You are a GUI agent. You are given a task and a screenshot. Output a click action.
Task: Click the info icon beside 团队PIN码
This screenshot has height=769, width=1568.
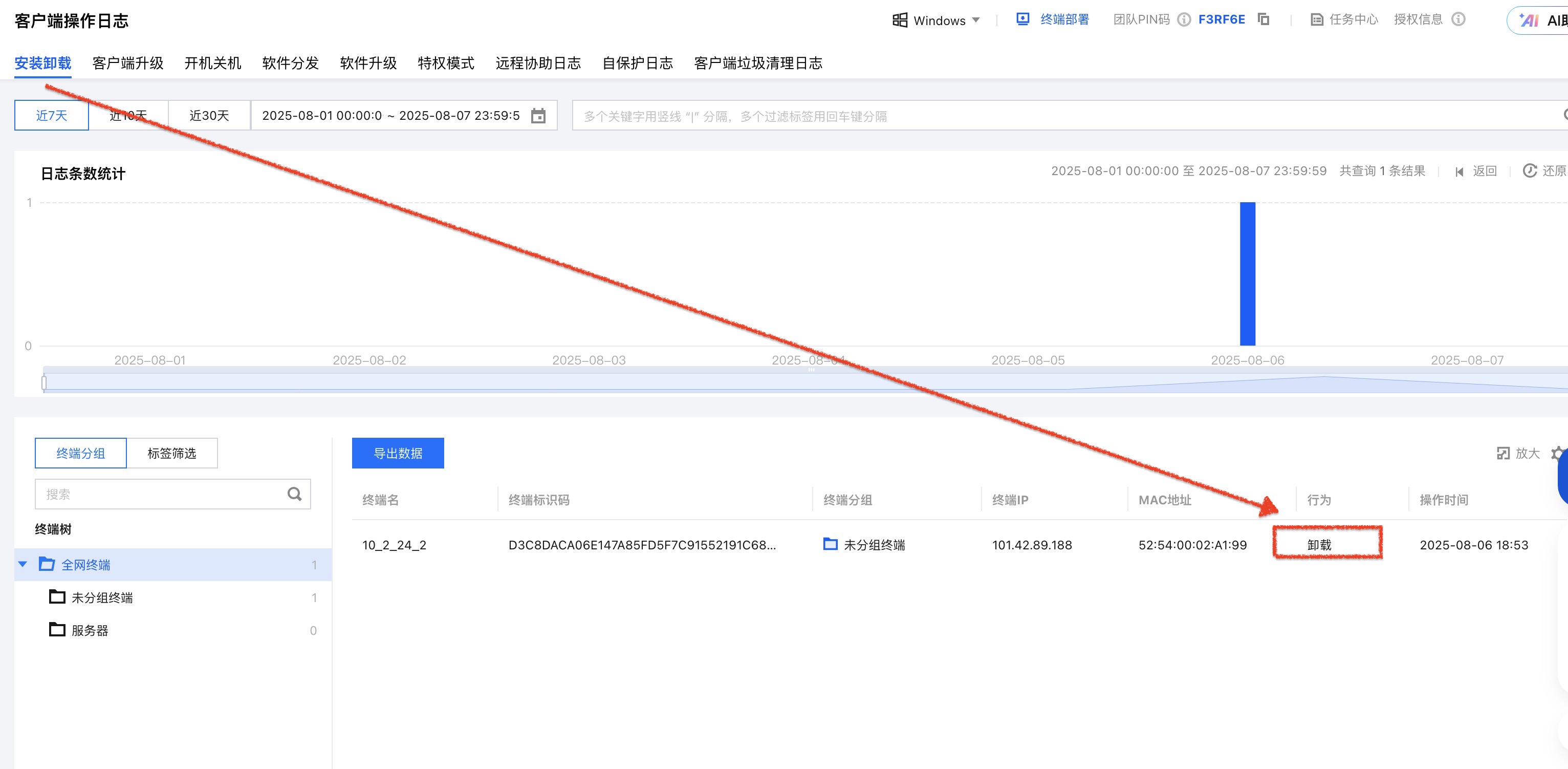(x=1184, y=19)
